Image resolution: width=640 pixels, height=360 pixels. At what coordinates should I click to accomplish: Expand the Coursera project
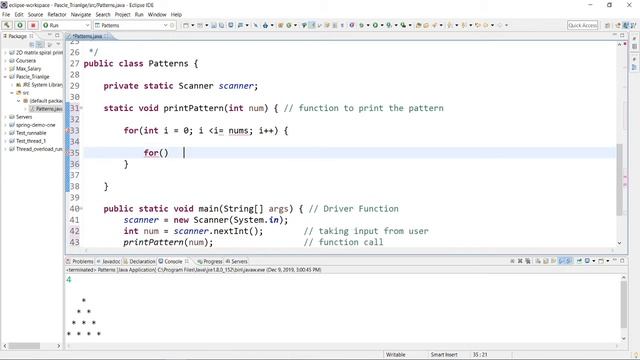(5, 61)
